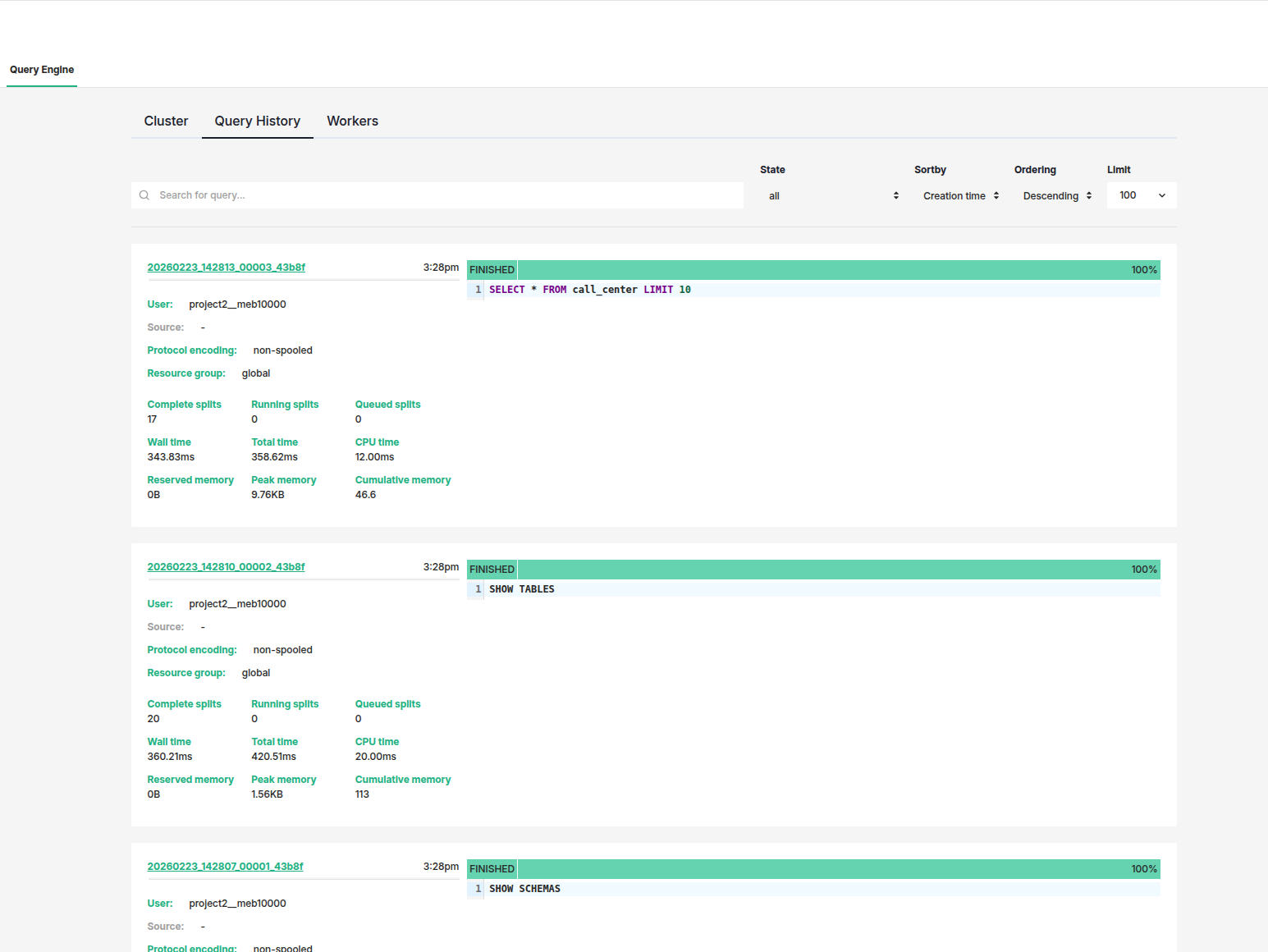The image size is (1268, 952).
Task: Click the SELECT call_center query progress bar
Action: pyautogui.click(x=821, y=269)
